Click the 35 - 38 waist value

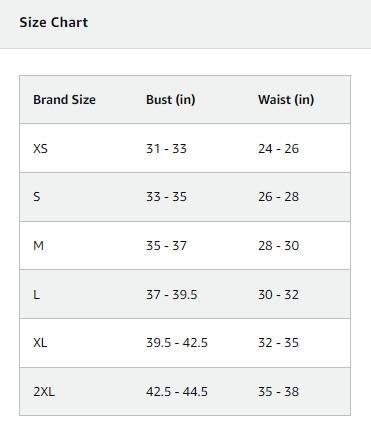278,391
